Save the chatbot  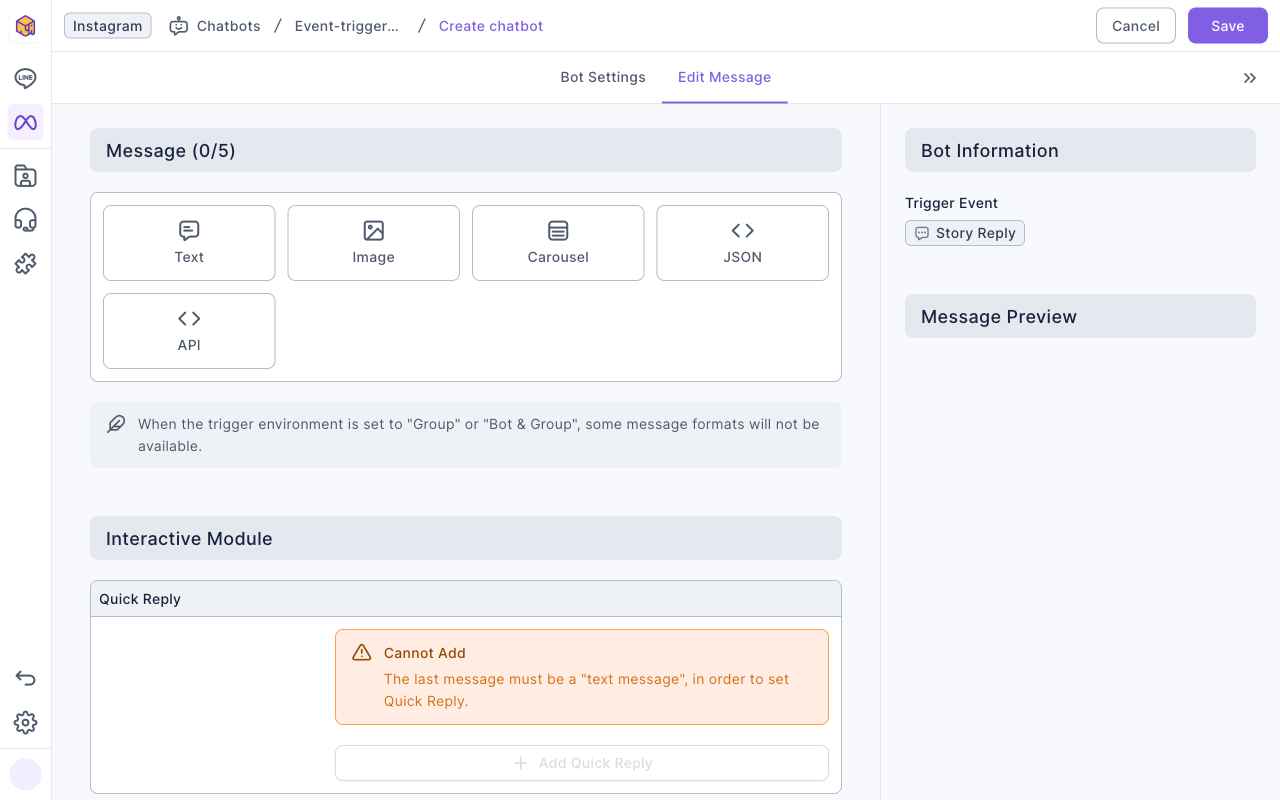(x=1228, y=26)
